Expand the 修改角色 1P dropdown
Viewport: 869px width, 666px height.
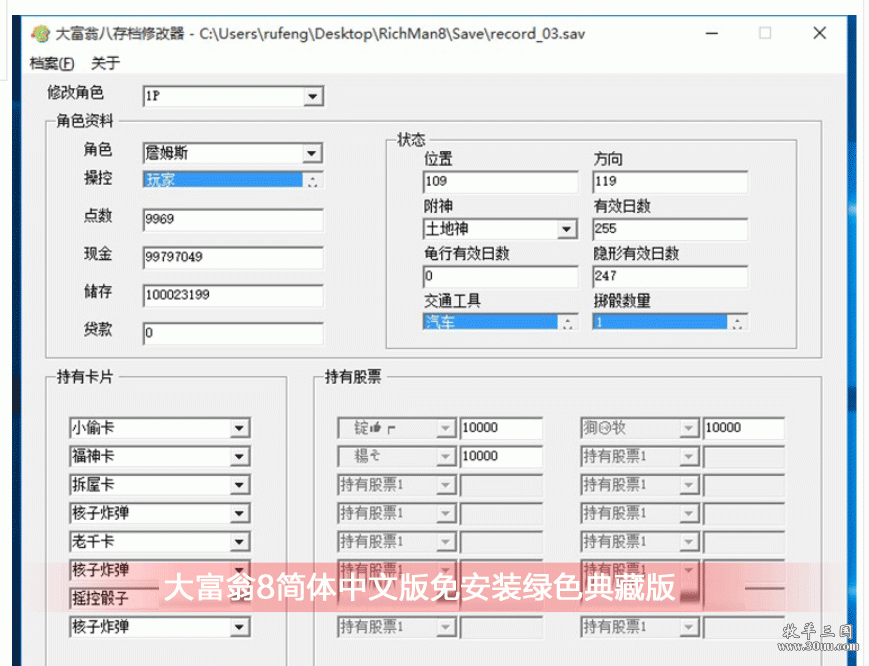(313, 96)
